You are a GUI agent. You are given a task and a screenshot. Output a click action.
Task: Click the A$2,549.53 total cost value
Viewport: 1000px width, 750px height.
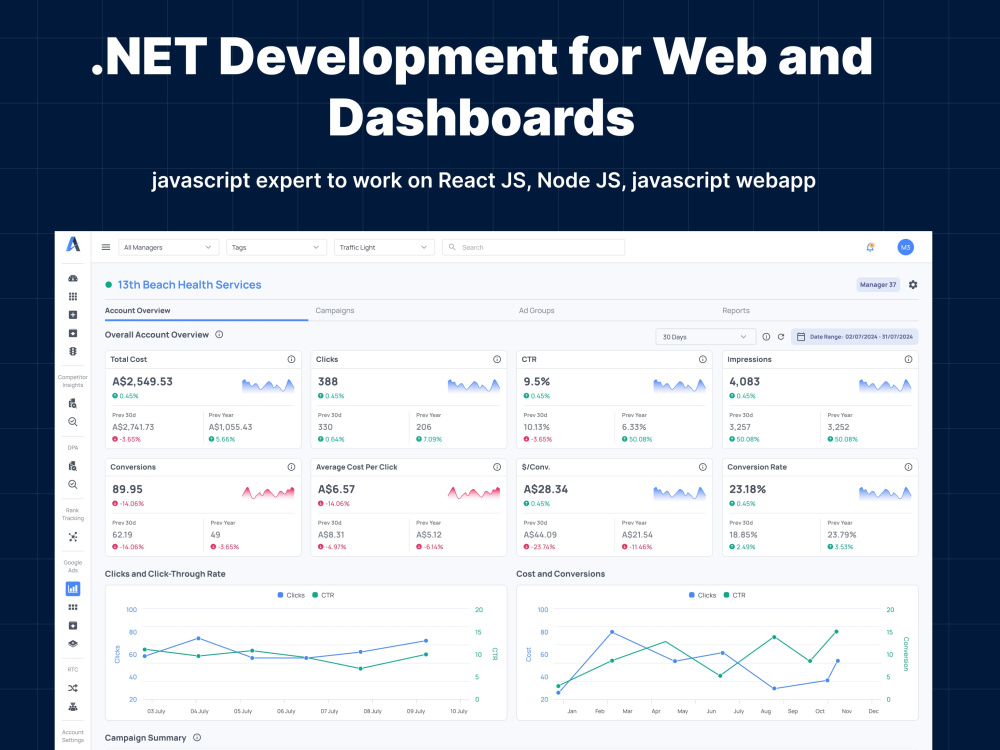pyautogui.click(x=143, y=381)
